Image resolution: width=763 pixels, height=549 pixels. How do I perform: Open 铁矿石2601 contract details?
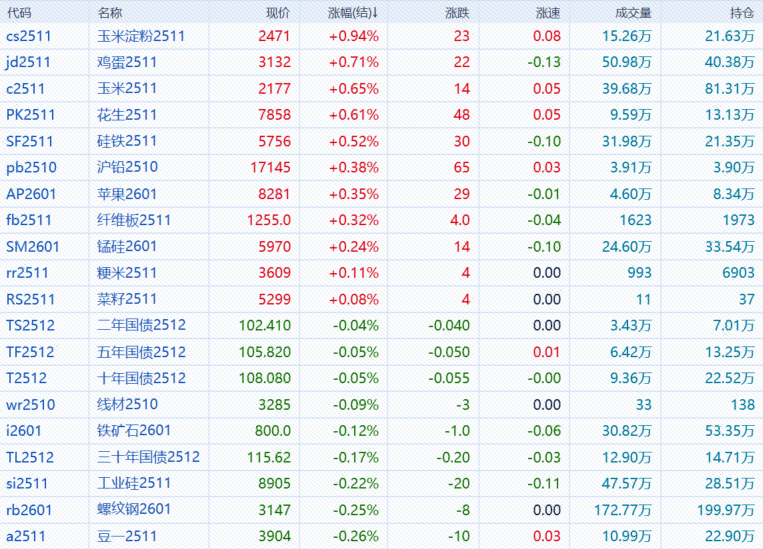pyautogui.click(x=134, y=430)
